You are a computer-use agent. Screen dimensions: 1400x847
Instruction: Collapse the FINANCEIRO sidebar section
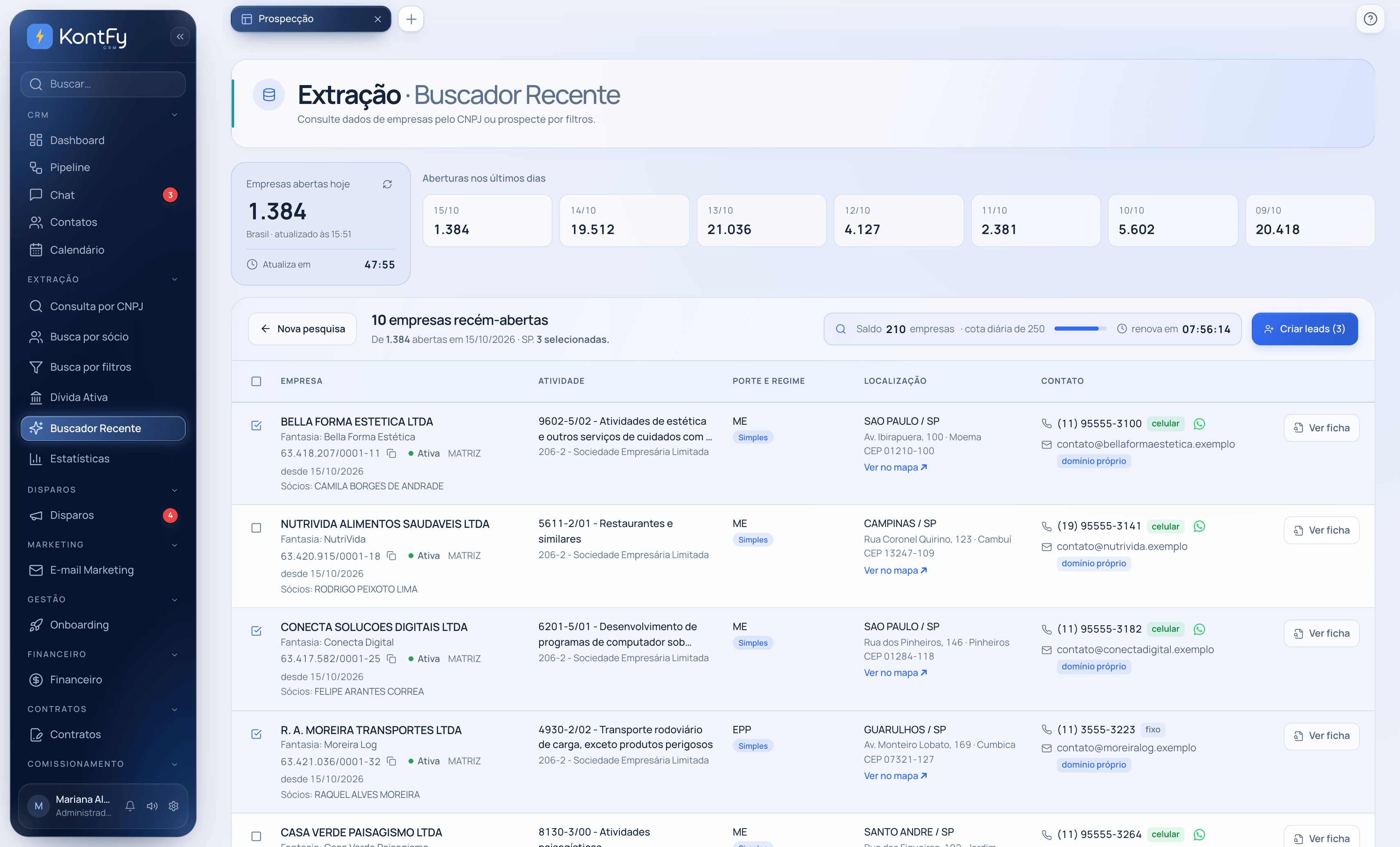(174, 654)
